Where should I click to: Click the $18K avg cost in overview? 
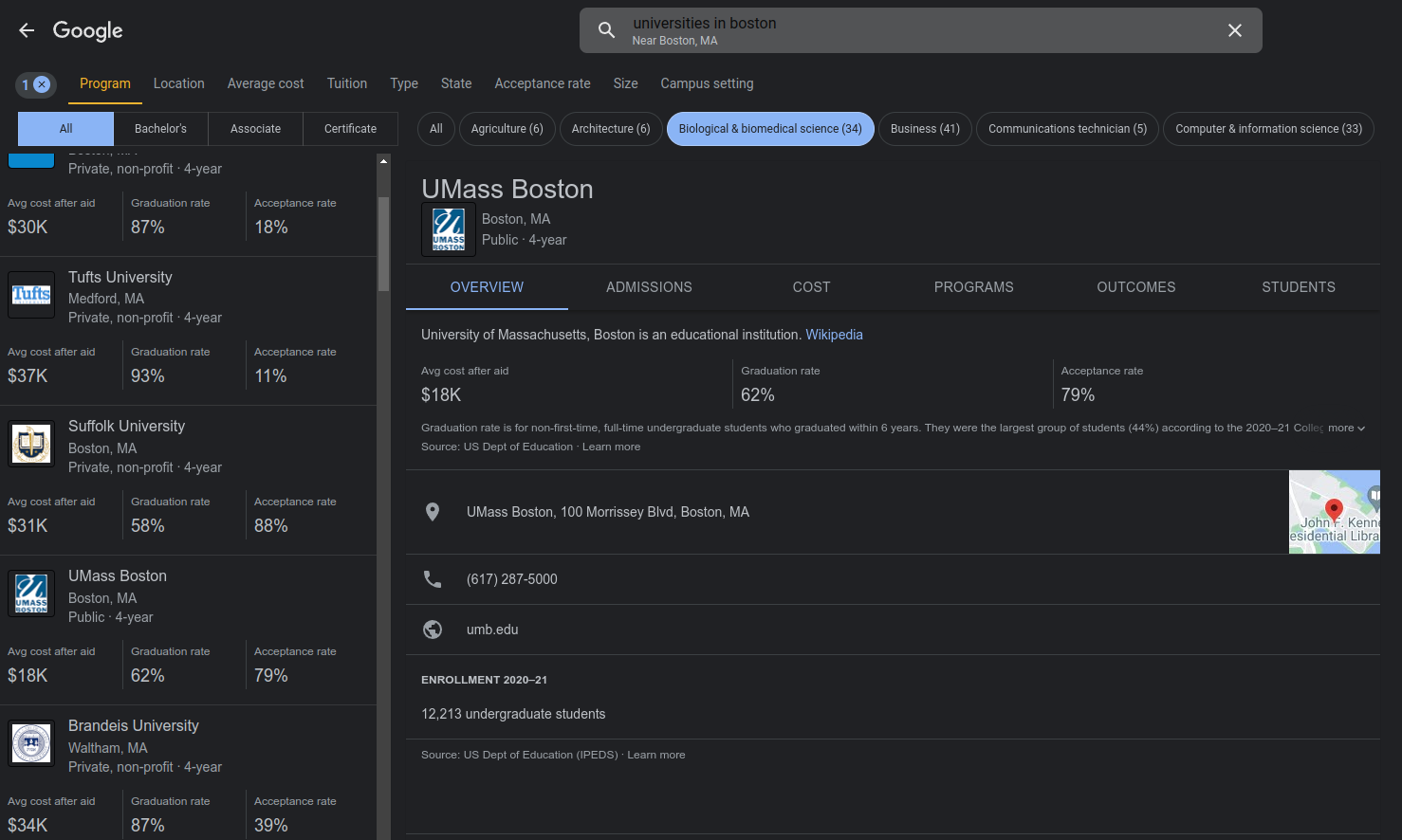[x=441, y=395]
